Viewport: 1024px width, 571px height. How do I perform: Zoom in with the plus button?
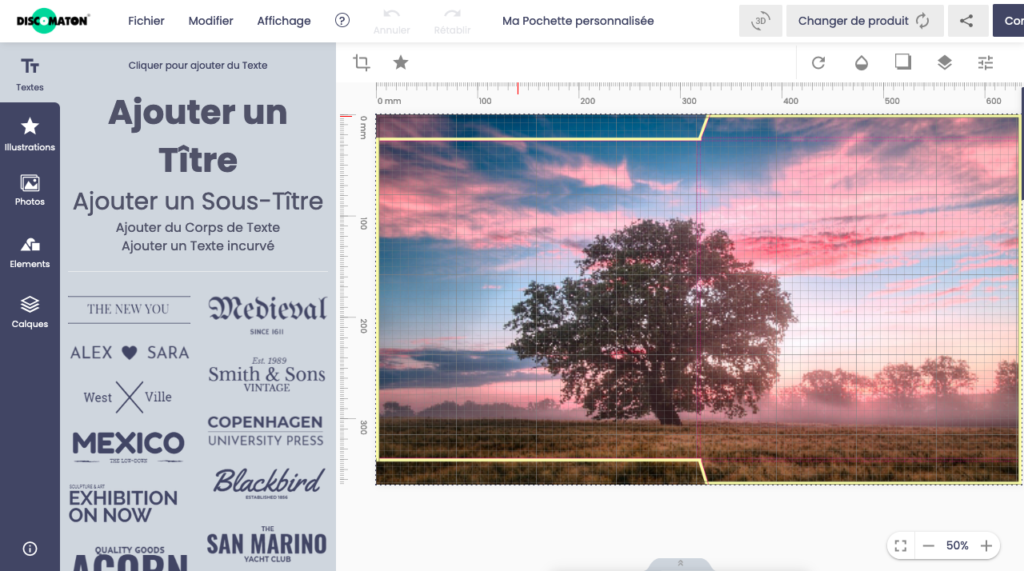[986, 546]
